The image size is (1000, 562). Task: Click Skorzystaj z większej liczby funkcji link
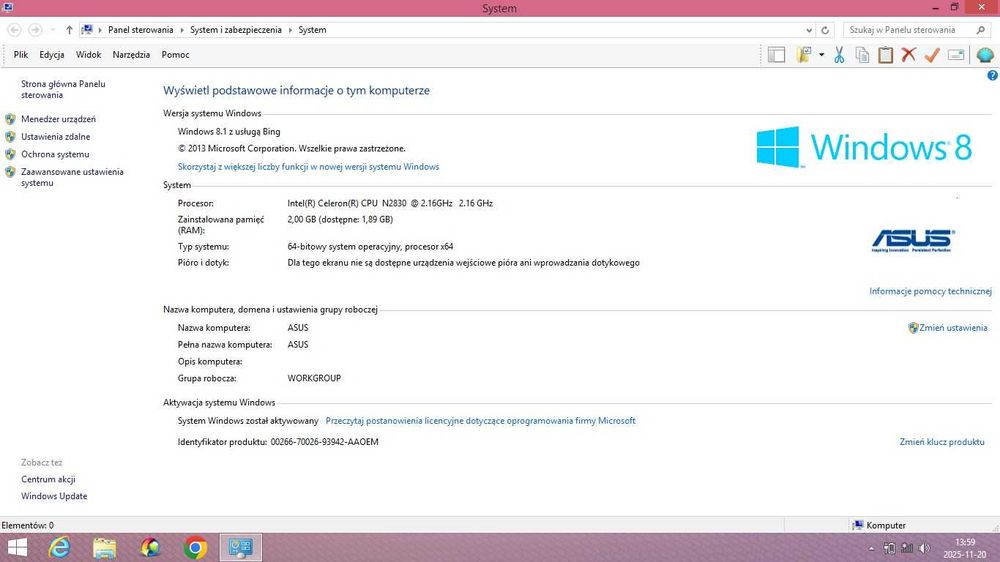pos(308,166)
